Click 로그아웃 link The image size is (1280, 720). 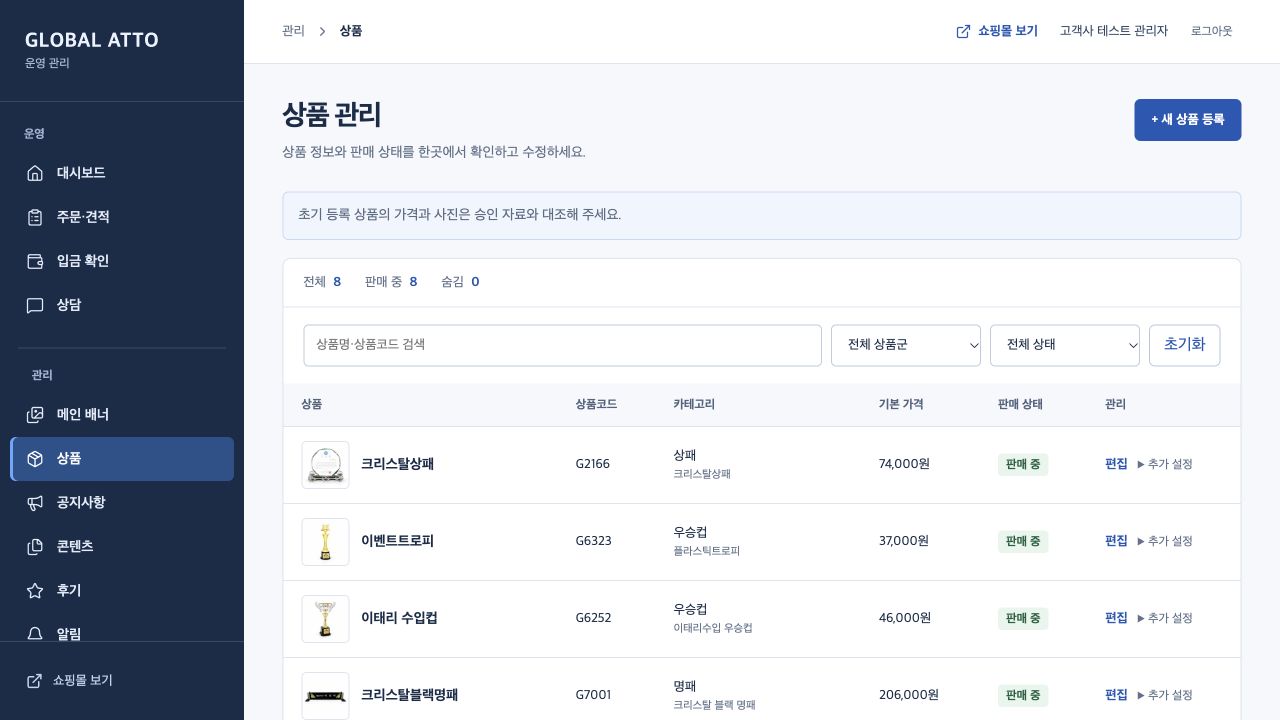coord(1212,31)
